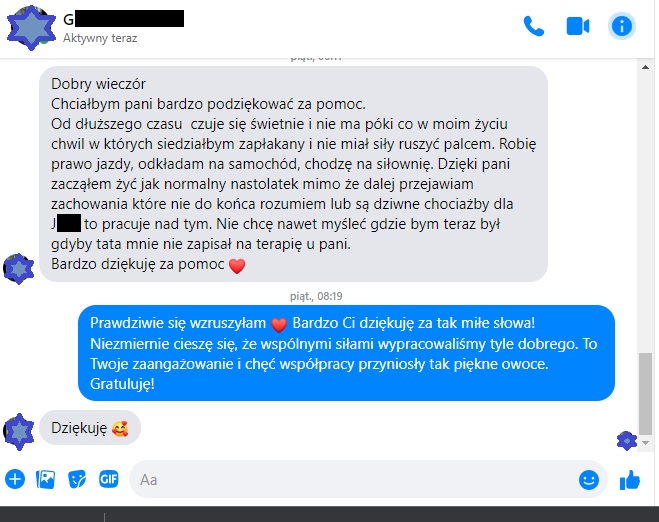Click the chat scrollbar thumb
The height and width of the screenshot is (522, 659).
(x=646, y=393)
